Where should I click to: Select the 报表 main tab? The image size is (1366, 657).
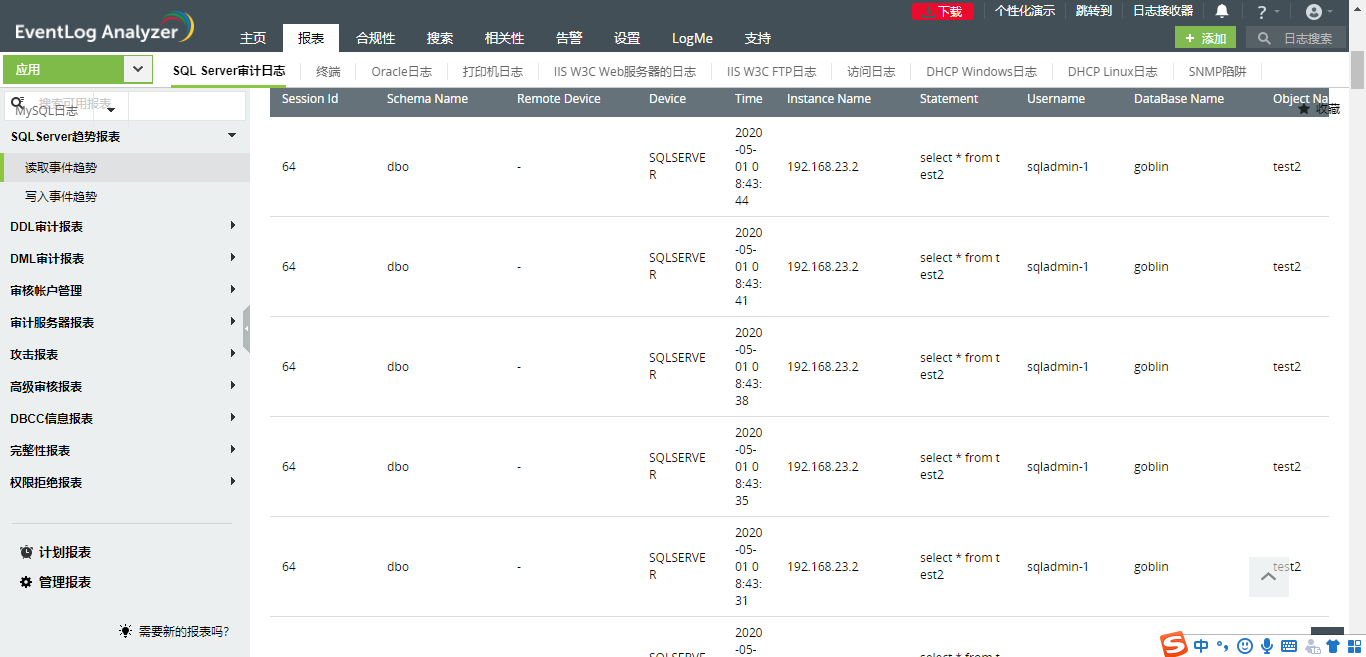pyautogui.click(x=311, y=39)
